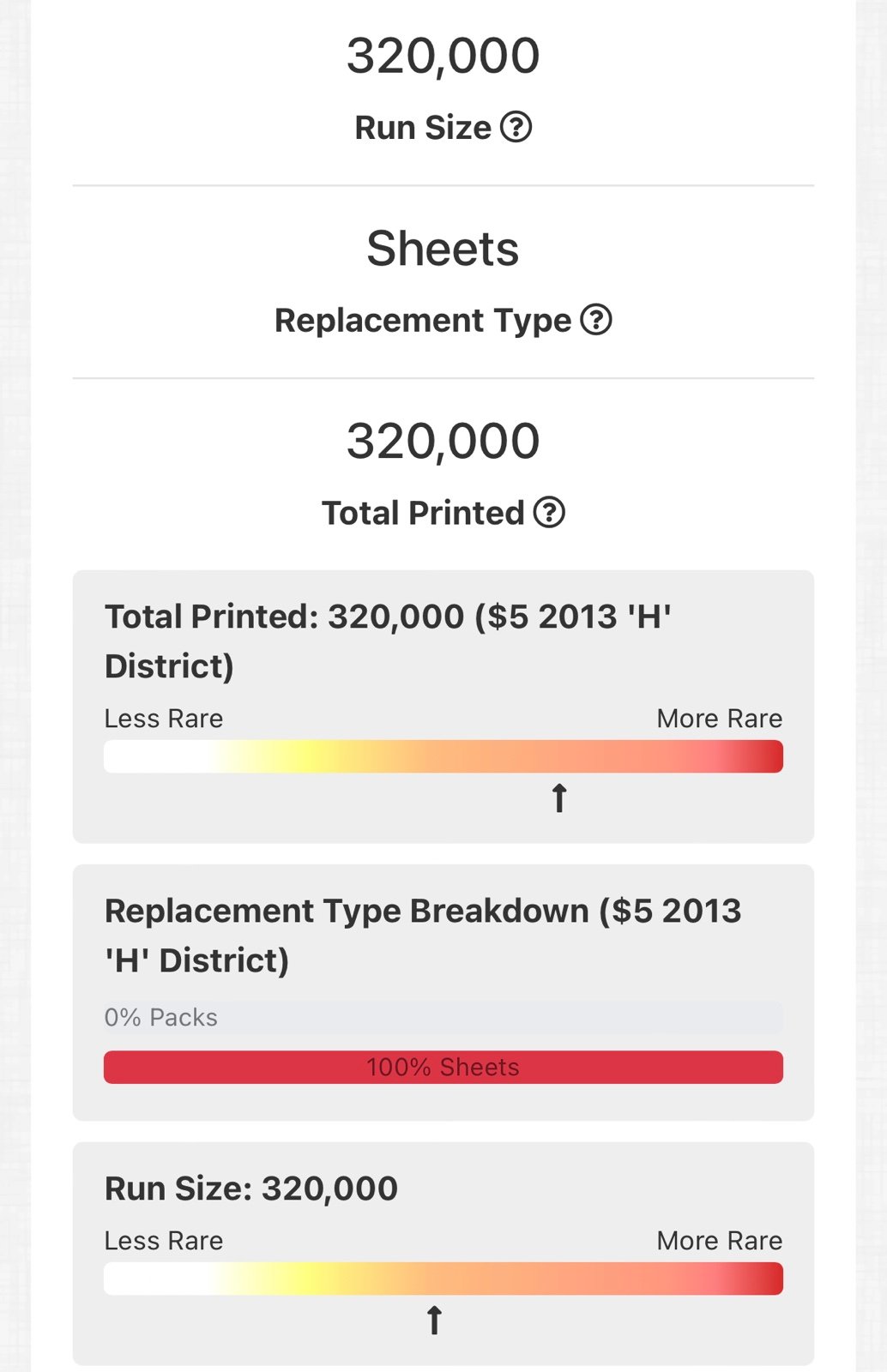
Task: Tap the question mark next to Total Printed
Action: pos(549,512)
